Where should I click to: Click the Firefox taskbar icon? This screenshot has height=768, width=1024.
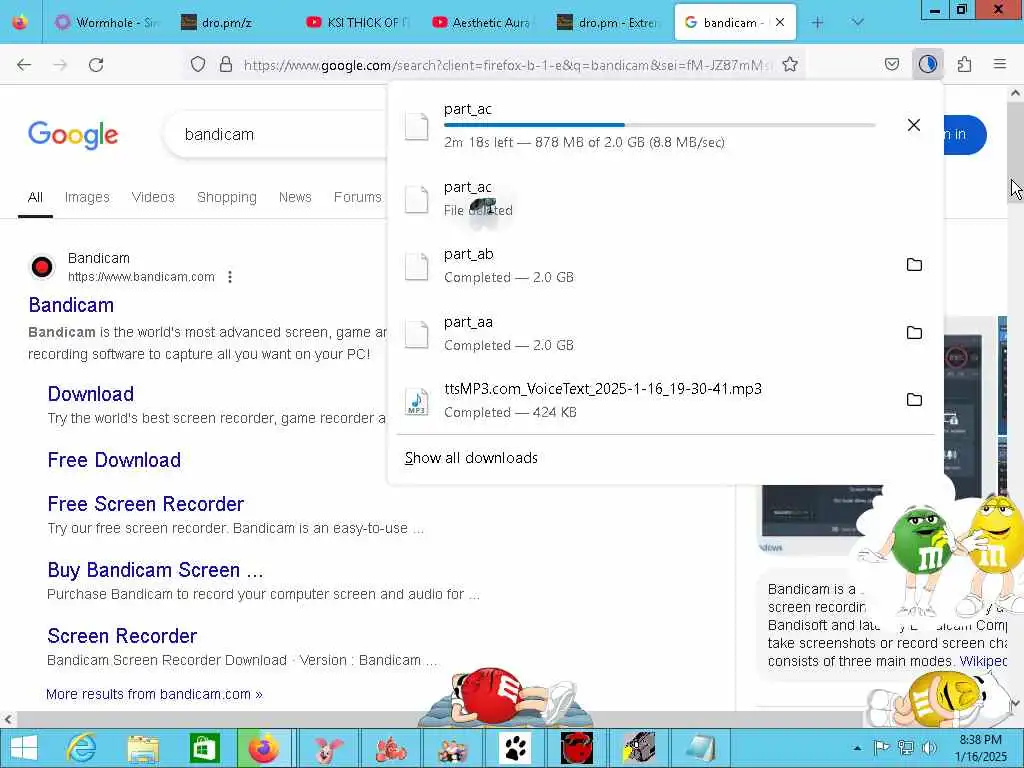click(x=264, y=748)
